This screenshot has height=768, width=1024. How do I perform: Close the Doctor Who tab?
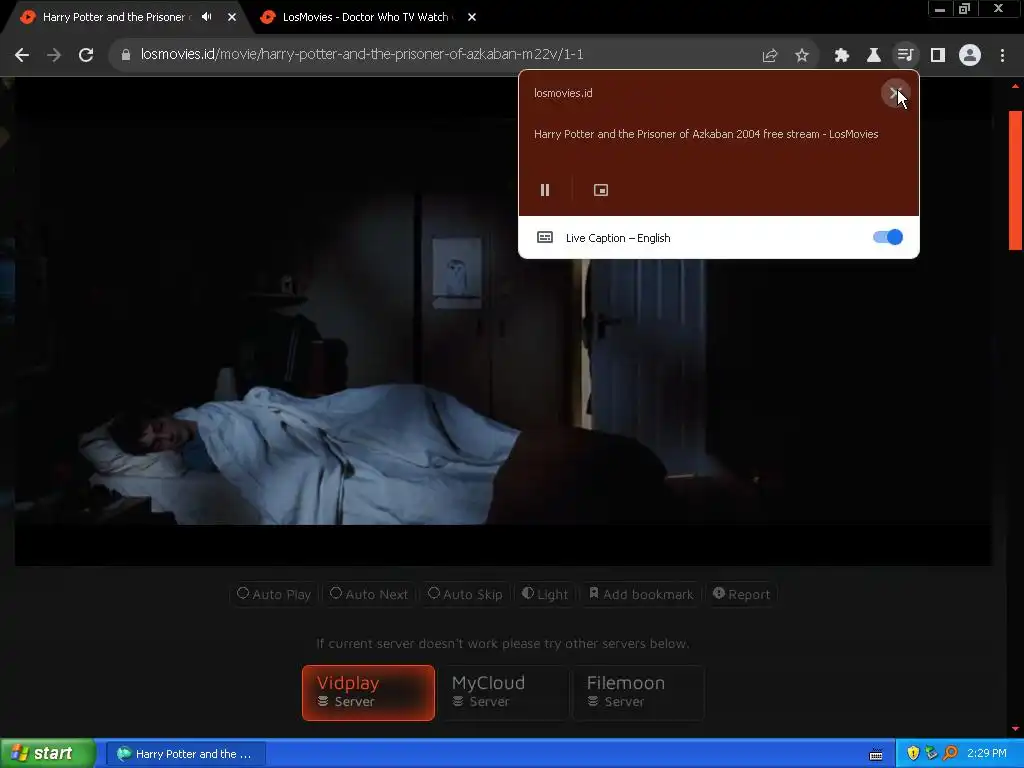point(472,17)
